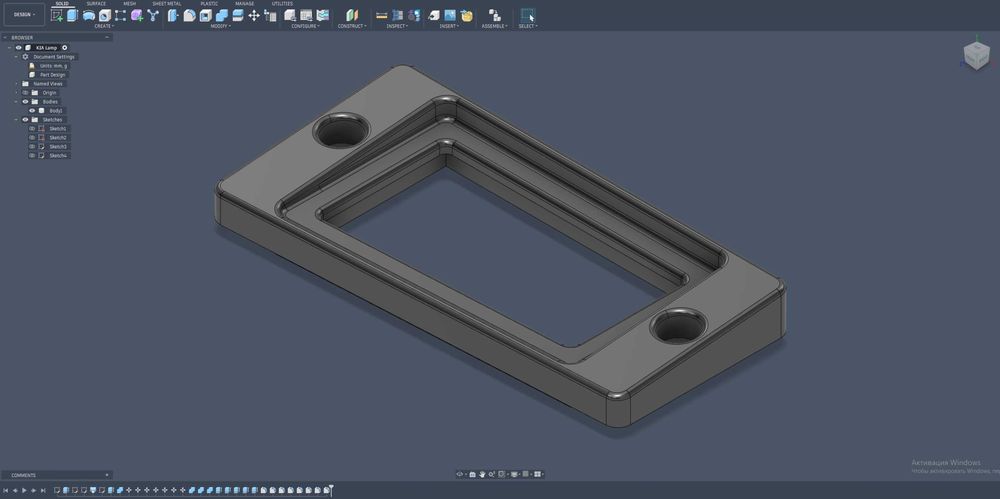Toggle visibility of Bodies folder
Screen dimensions: 1000x499
click(x=26, y=101)
